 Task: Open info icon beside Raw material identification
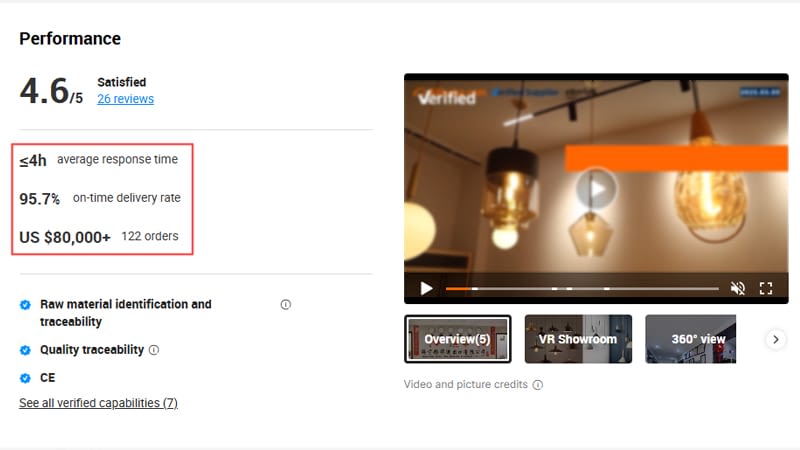[x=286, y=305]
